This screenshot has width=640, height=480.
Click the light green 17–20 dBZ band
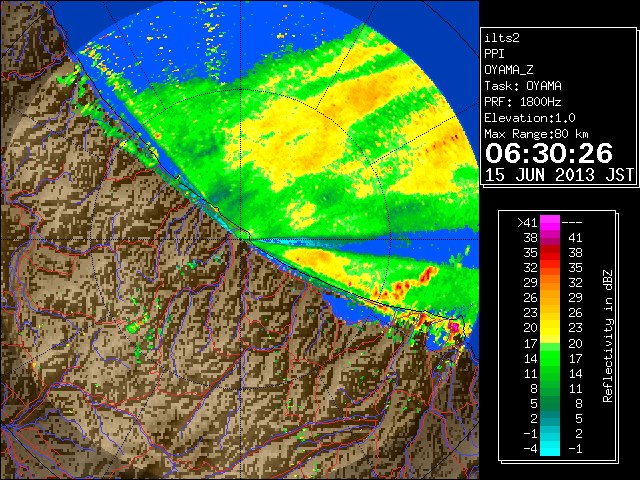550,343
